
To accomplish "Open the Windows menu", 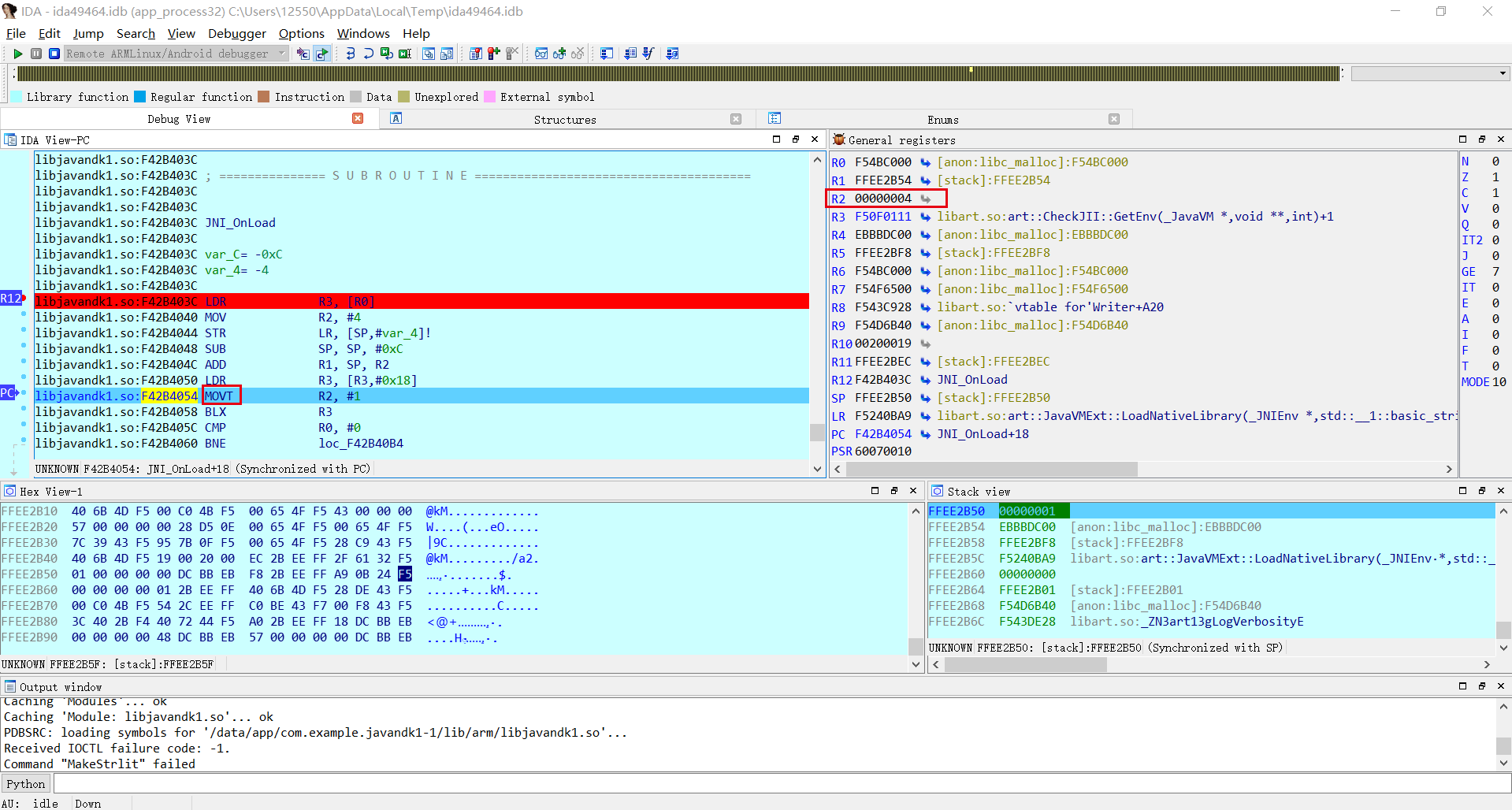I will pos(363,33).
